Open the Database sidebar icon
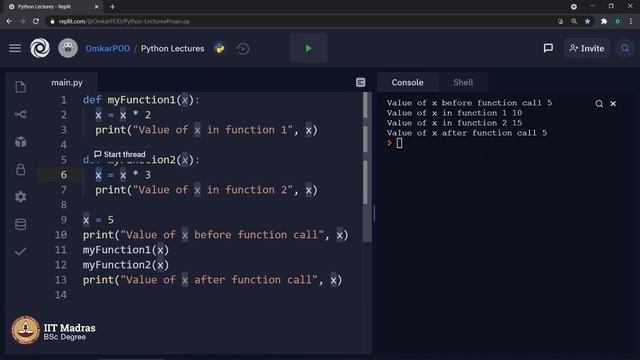The height and width of the screenshot is (360, 640). 21,224
